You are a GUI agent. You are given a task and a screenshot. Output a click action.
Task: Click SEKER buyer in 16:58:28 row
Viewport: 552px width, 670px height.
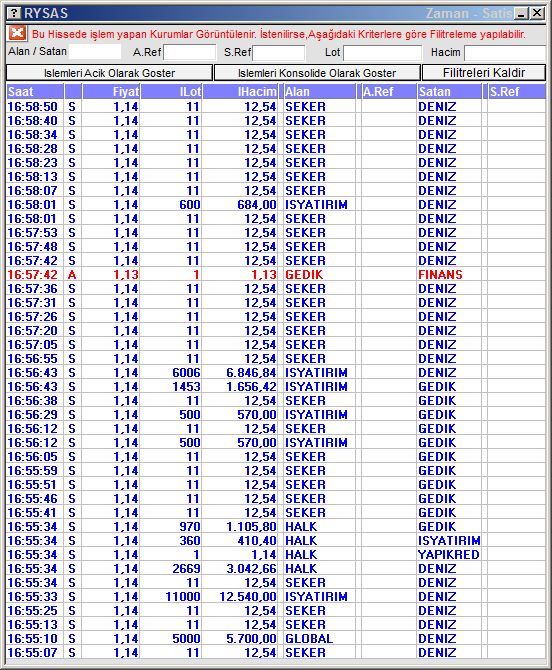tap(305, 148)
